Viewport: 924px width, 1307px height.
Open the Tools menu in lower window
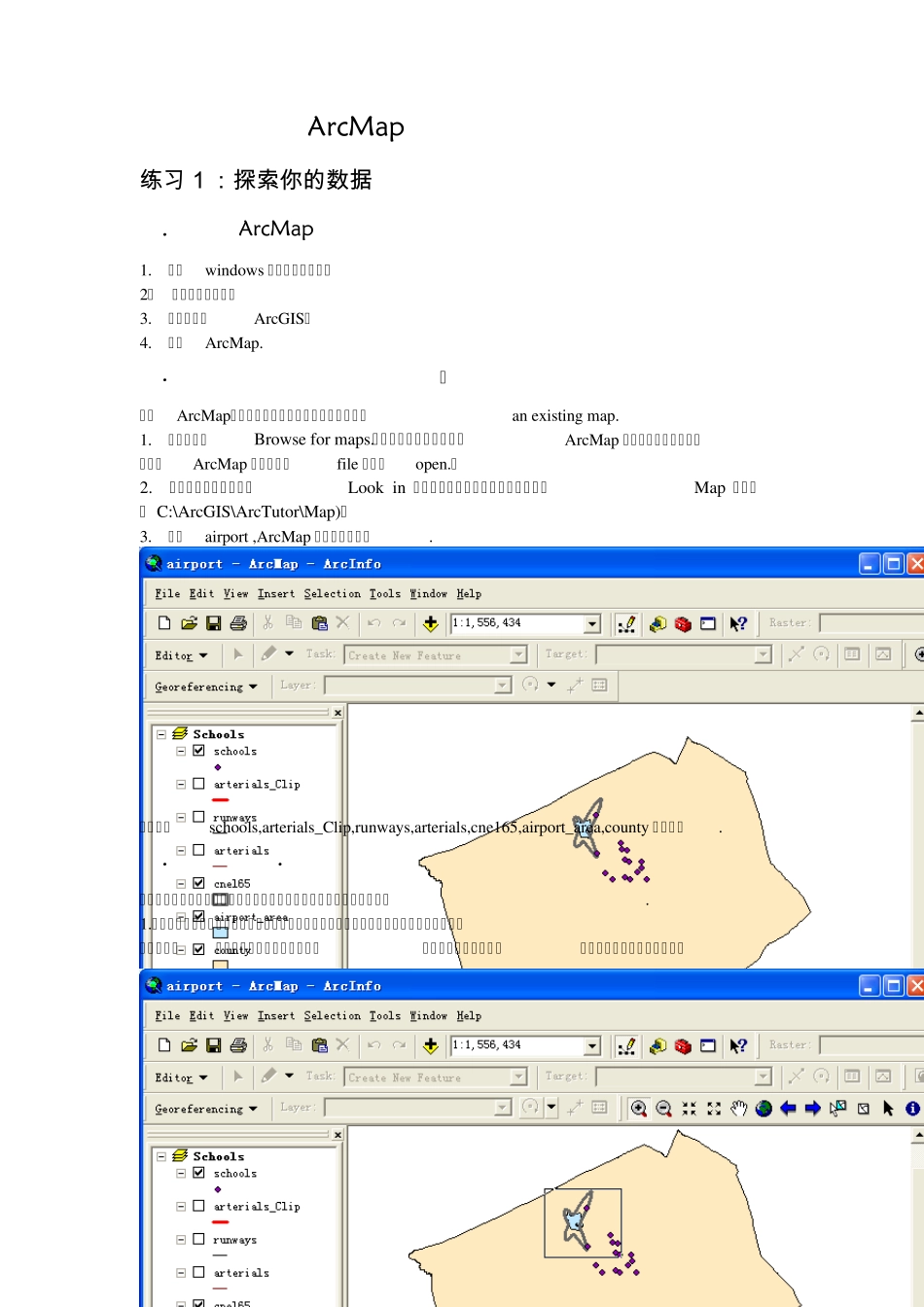coord(384,1015)
